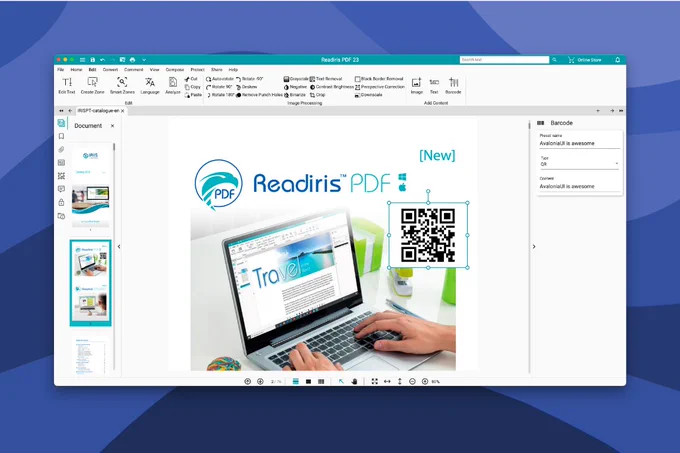Switch to the Protect ribbon tab
Image resolution: width=680 pixels, height=453 pixels.
[197, 69]
